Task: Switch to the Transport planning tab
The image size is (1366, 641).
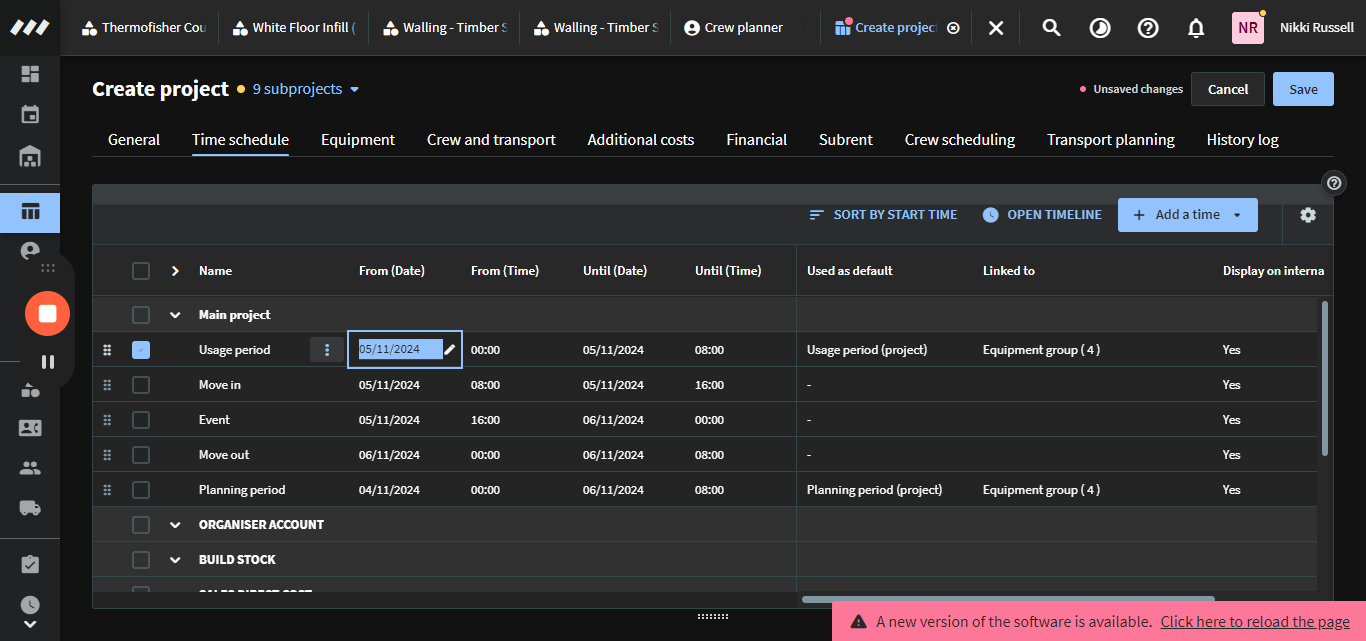Action: click(x=1111, y=140)
